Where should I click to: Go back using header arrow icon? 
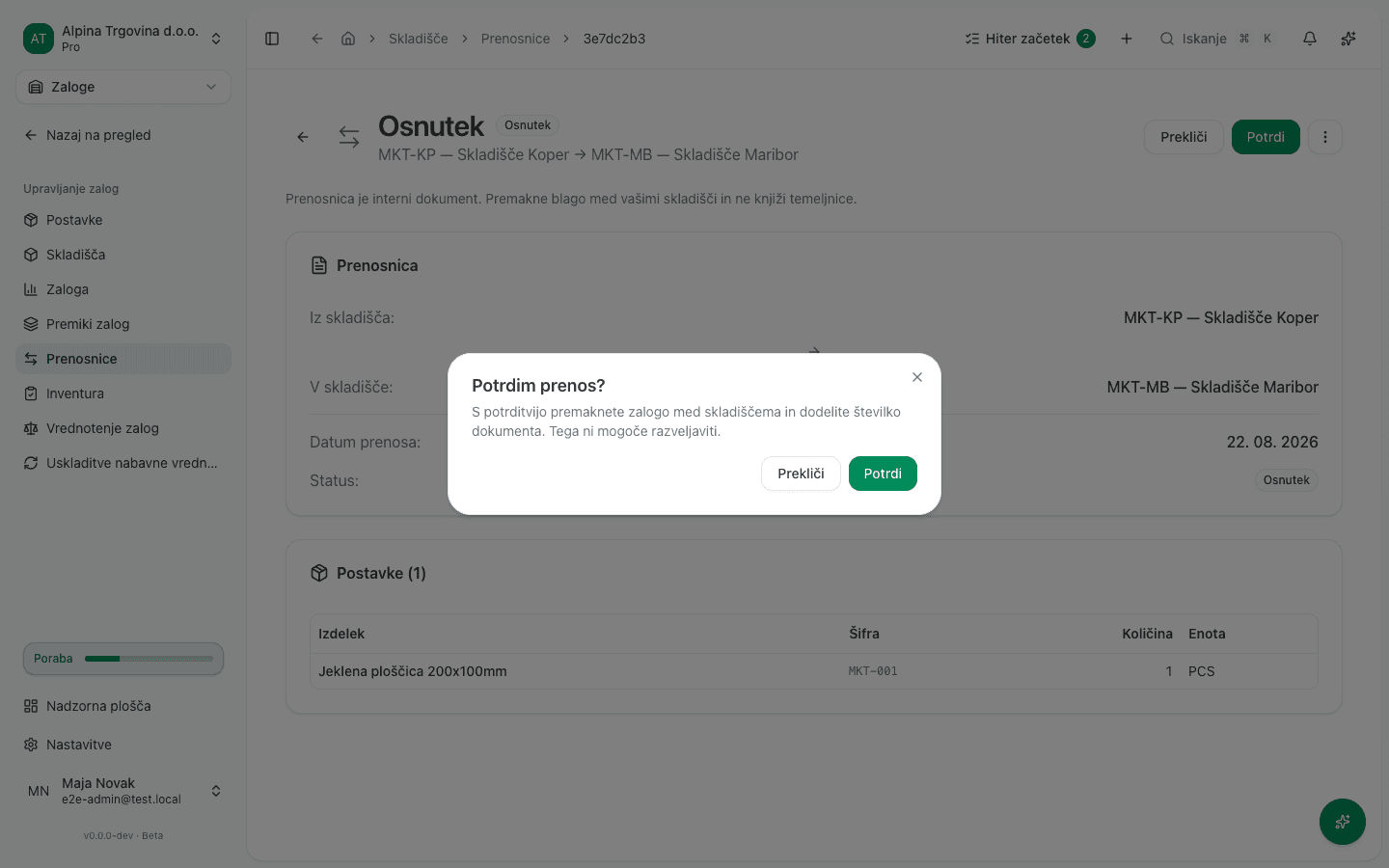tap(316, 39)
